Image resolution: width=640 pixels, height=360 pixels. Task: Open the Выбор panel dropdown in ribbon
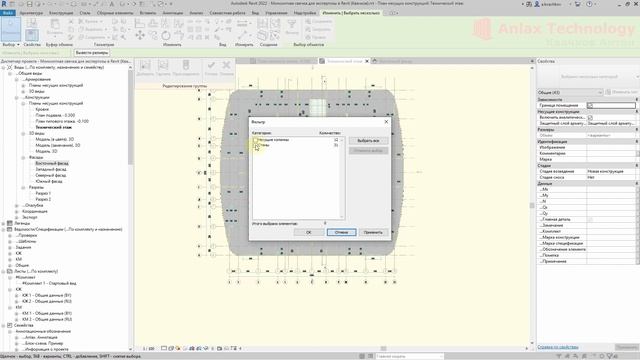(11, 44)
